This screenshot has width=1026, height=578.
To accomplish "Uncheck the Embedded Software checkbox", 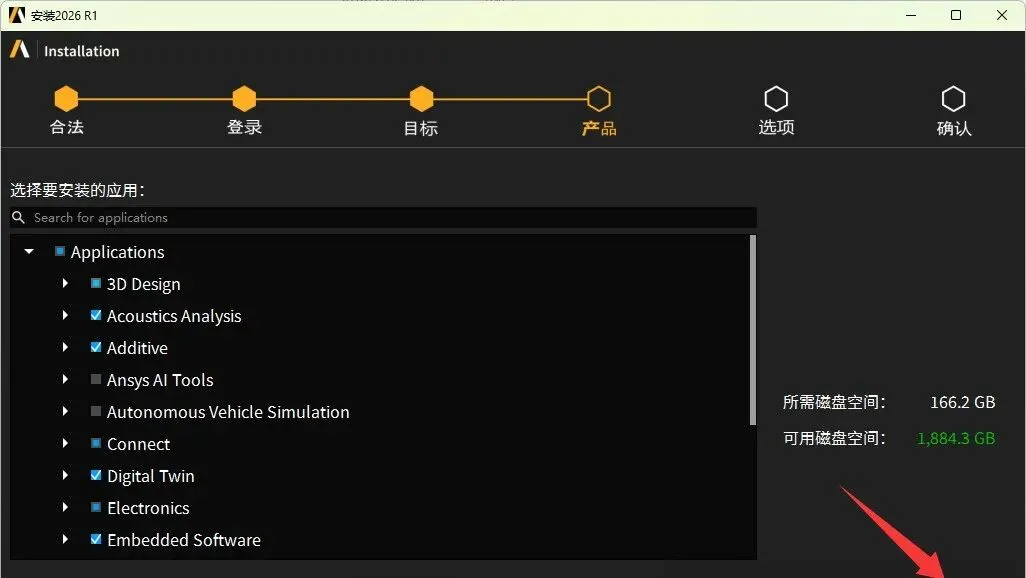I will 96,539.
